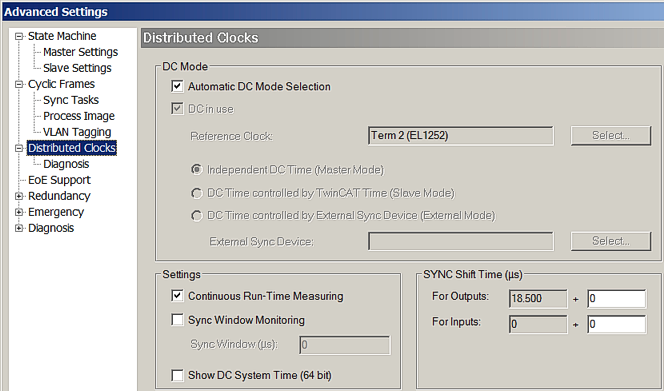
Task: Expand the Redundancy tree node
Action: point(19,196)
